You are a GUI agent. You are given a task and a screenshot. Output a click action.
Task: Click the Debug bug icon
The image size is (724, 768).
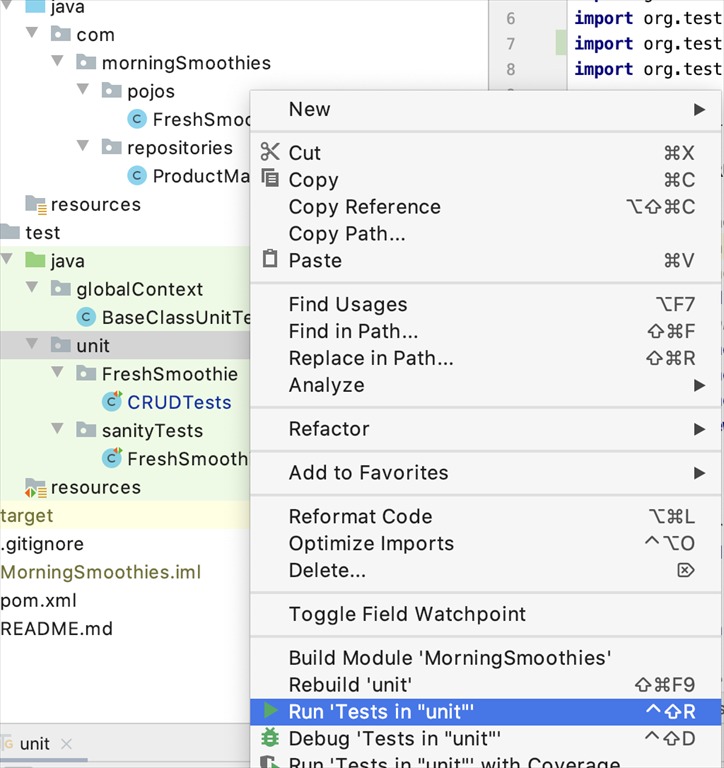pos(270,738)
